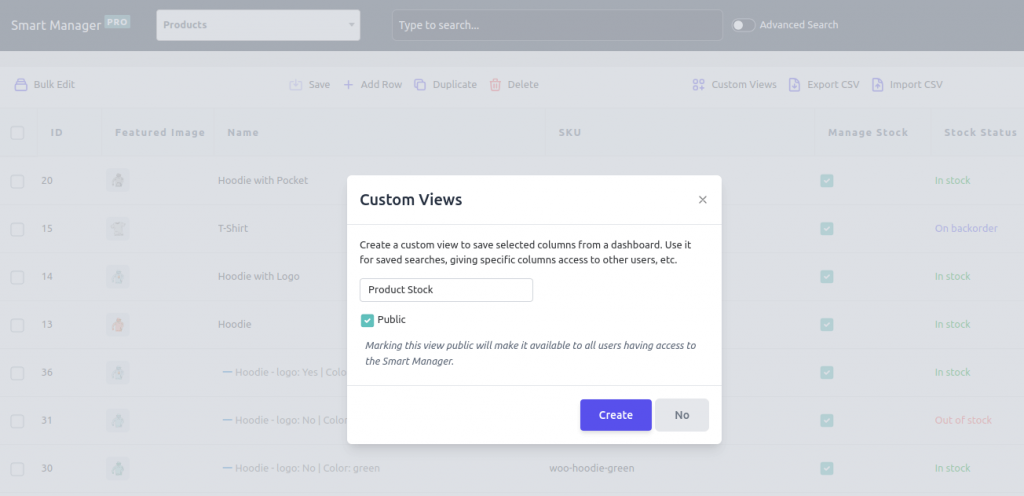
Task: Click the view name field "Product Stock"
Action: click(446, 290)
